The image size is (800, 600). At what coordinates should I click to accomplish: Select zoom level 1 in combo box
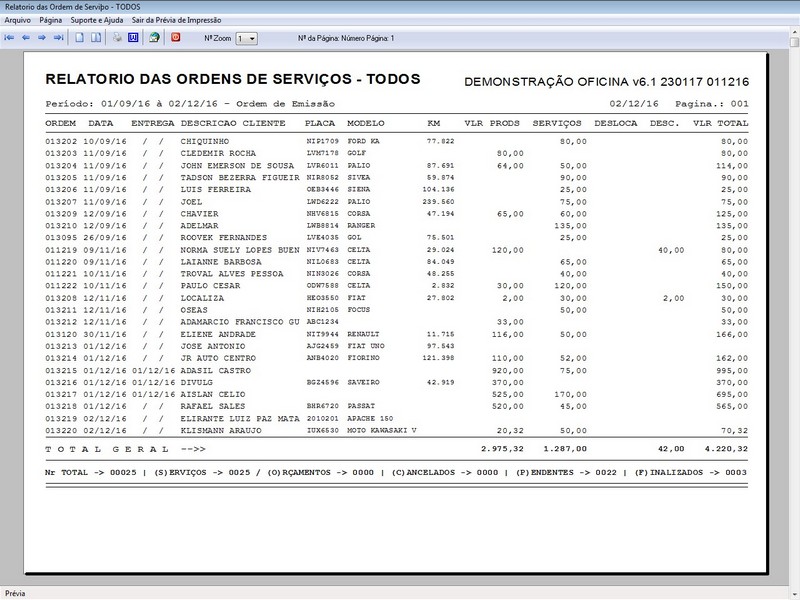[240, 37]
